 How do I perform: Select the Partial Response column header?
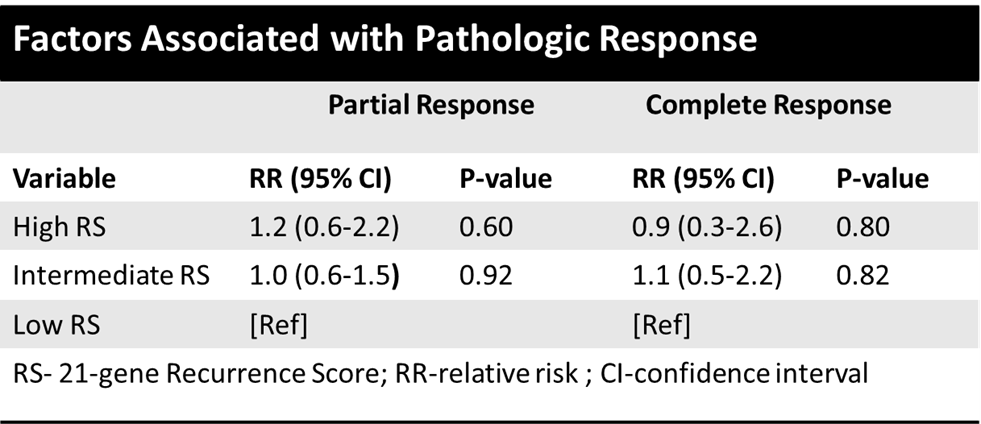(x=431, y=105)
